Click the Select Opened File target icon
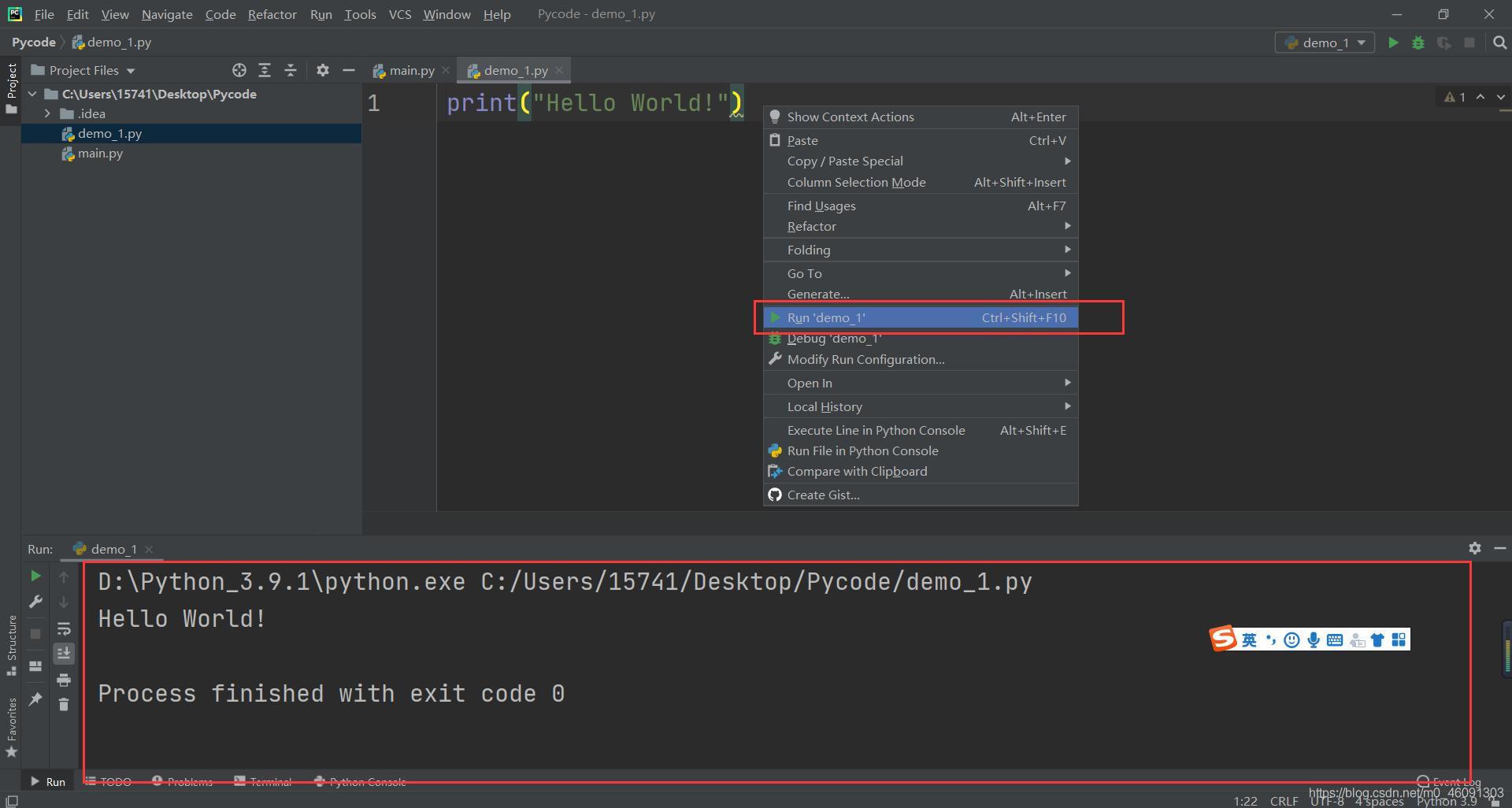 click(239, 70)
